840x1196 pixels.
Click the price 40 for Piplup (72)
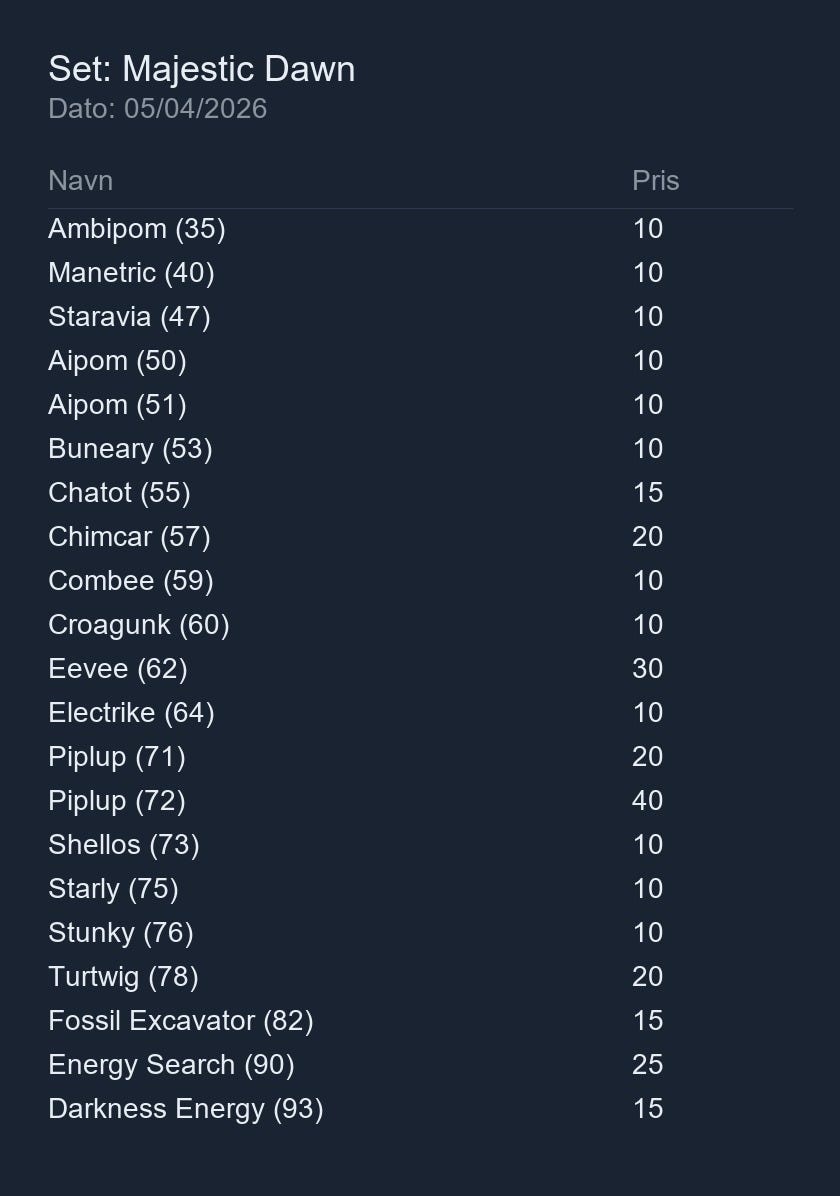[x=647, y=801]
